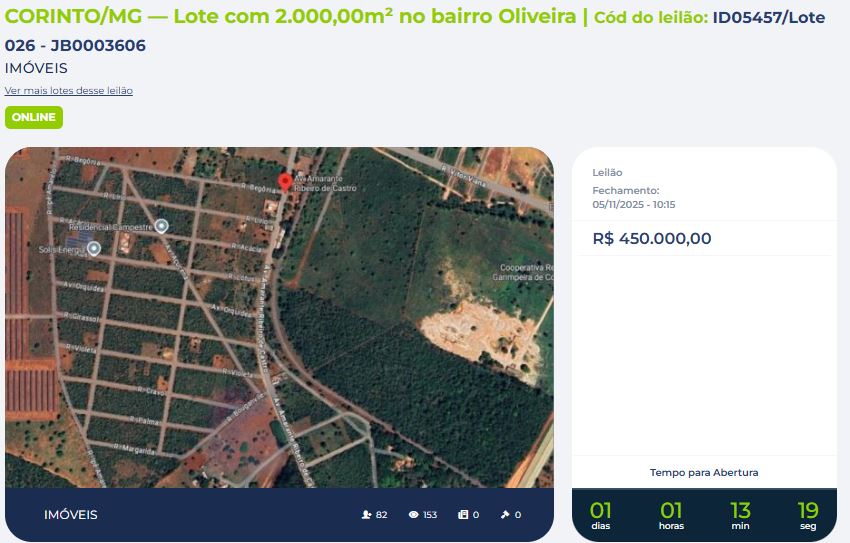Click the lot title CORINTO/MG heading

[291, 16]
